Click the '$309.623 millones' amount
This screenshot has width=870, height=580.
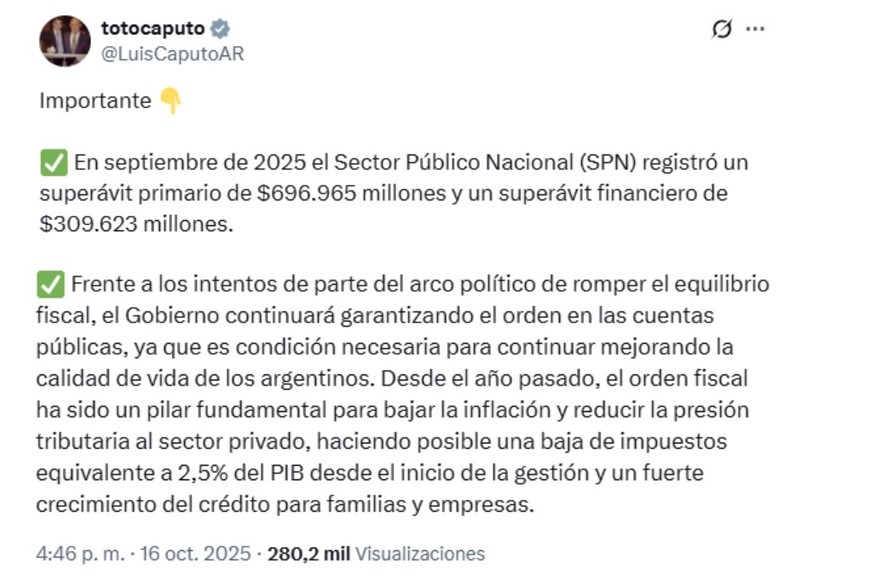coord(135,225)
